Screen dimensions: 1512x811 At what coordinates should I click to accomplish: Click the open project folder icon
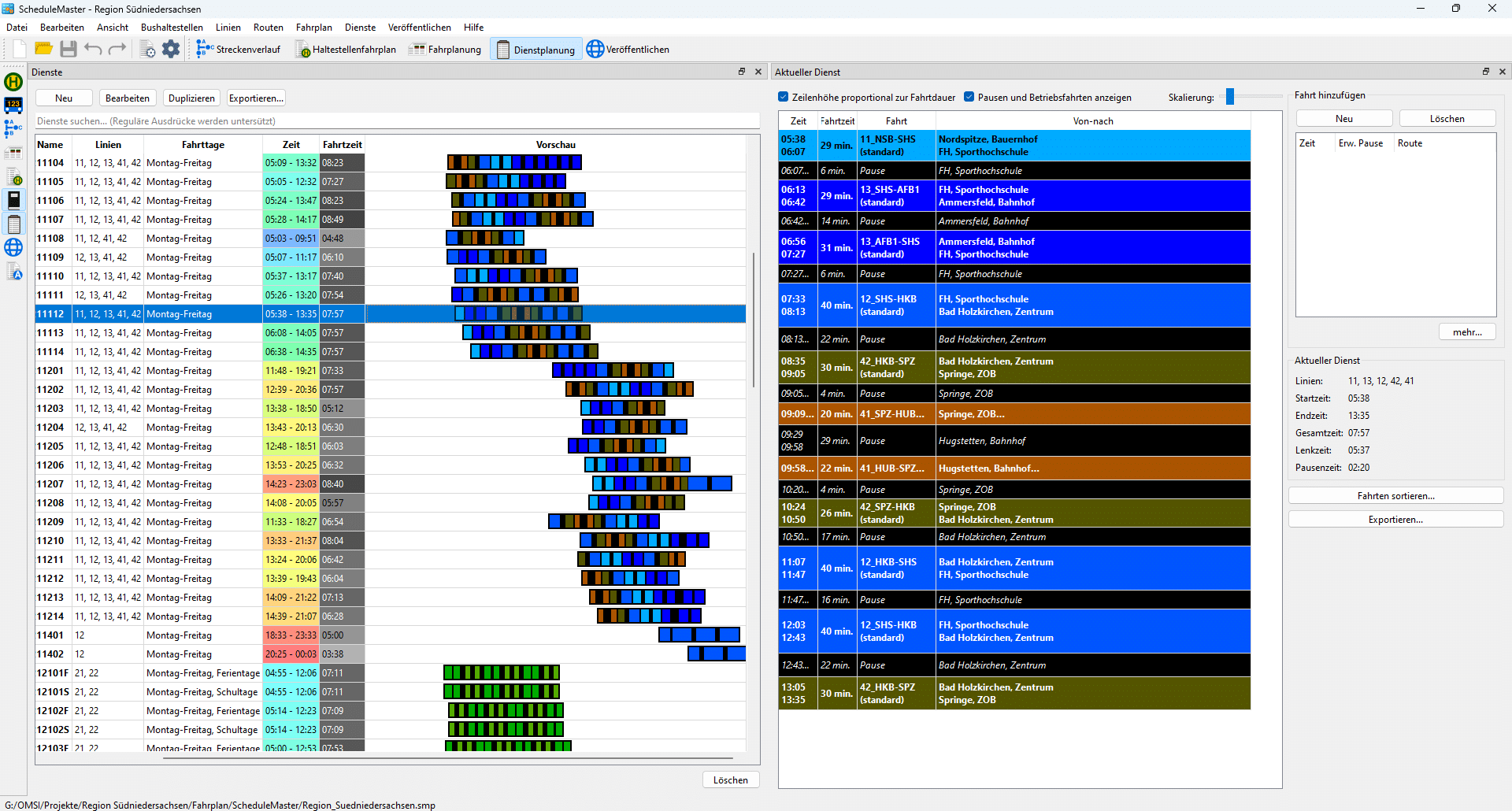click(43, 49)
